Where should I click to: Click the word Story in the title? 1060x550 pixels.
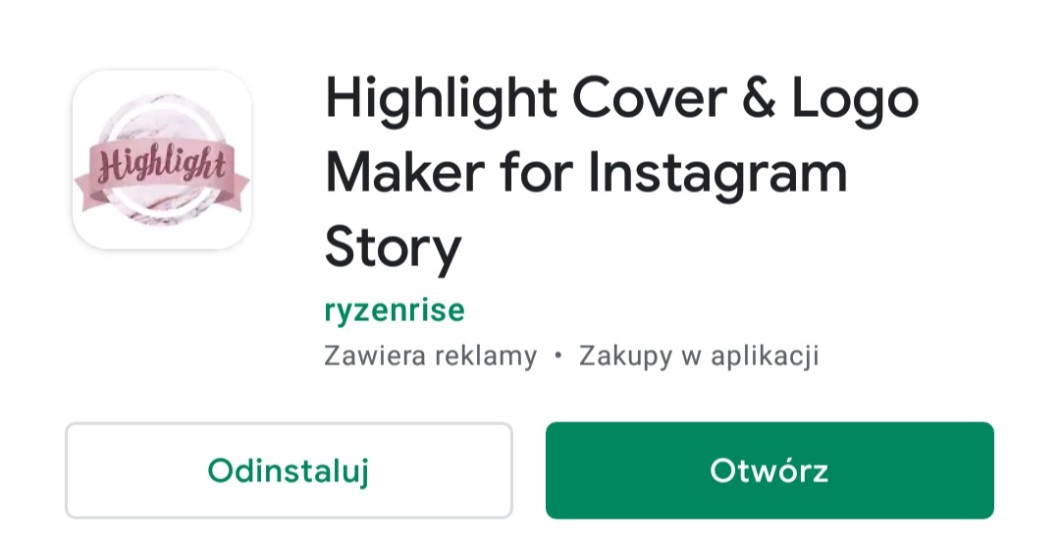point(393,248)
